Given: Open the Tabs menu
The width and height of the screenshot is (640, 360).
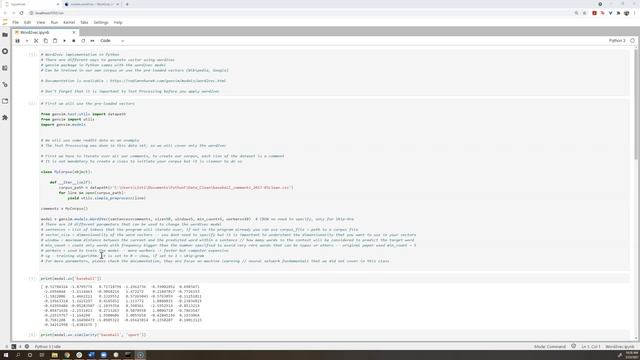Looking at the screenshot, I should pyautogui.click(x=84, y=22).
